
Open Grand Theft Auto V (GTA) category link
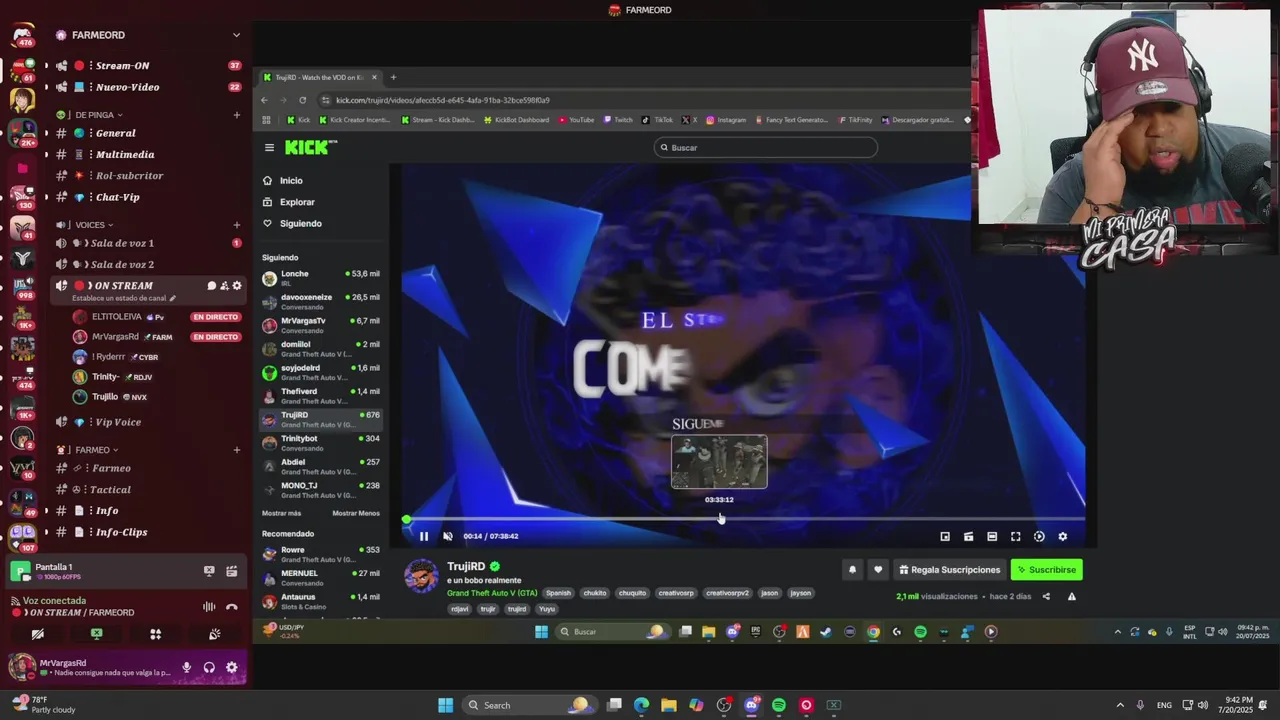click(x=492, y=593)
